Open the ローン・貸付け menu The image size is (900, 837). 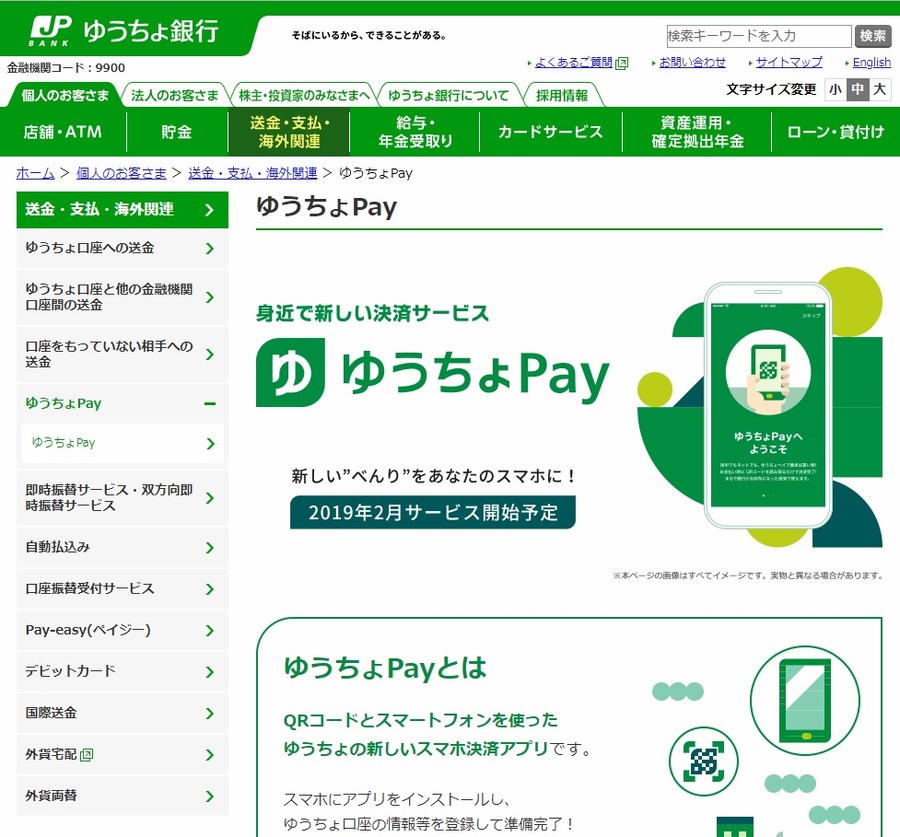836,132
